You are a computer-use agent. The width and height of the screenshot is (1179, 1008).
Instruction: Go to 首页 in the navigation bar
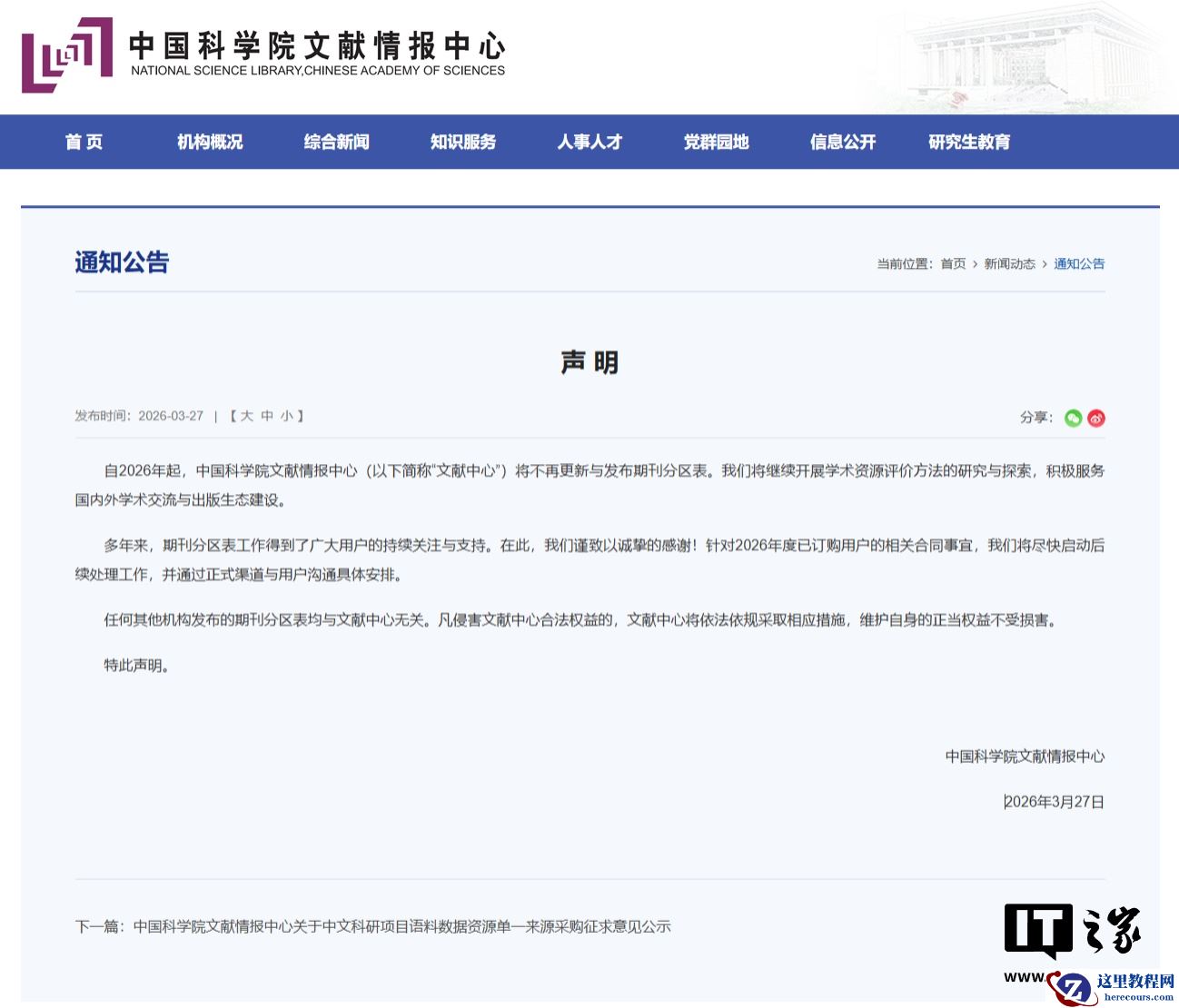point(84,142)
